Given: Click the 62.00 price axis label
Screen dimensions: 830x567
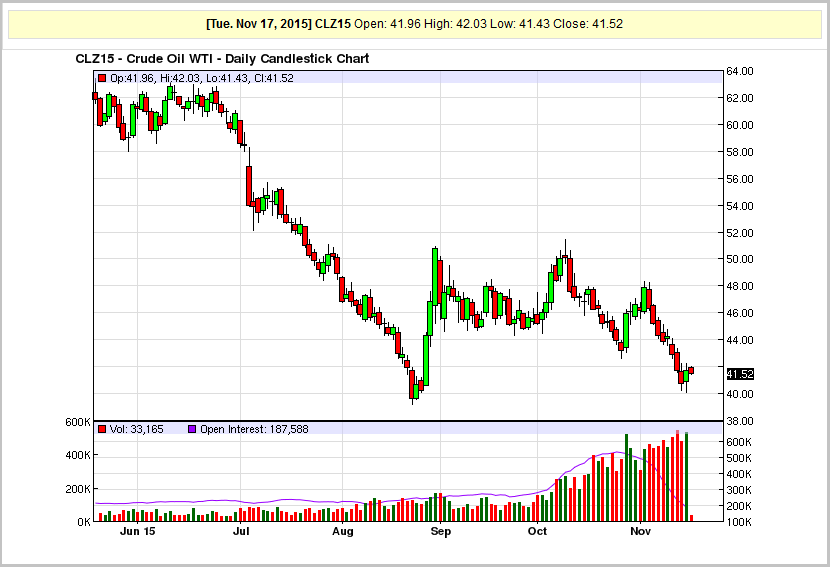Looking at the screenshot, I should (739, 98).
